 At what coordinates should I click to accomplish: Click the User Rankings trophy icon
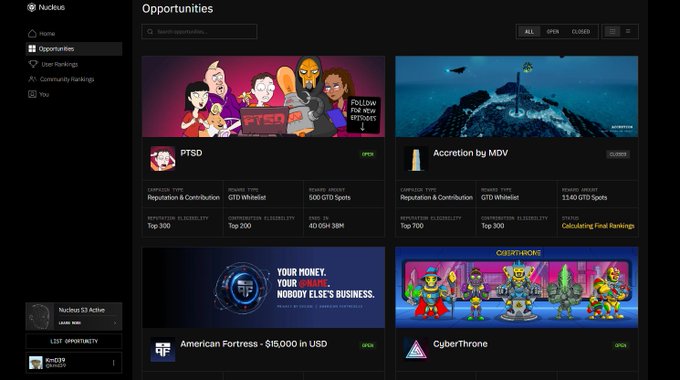tap(33, 64)
